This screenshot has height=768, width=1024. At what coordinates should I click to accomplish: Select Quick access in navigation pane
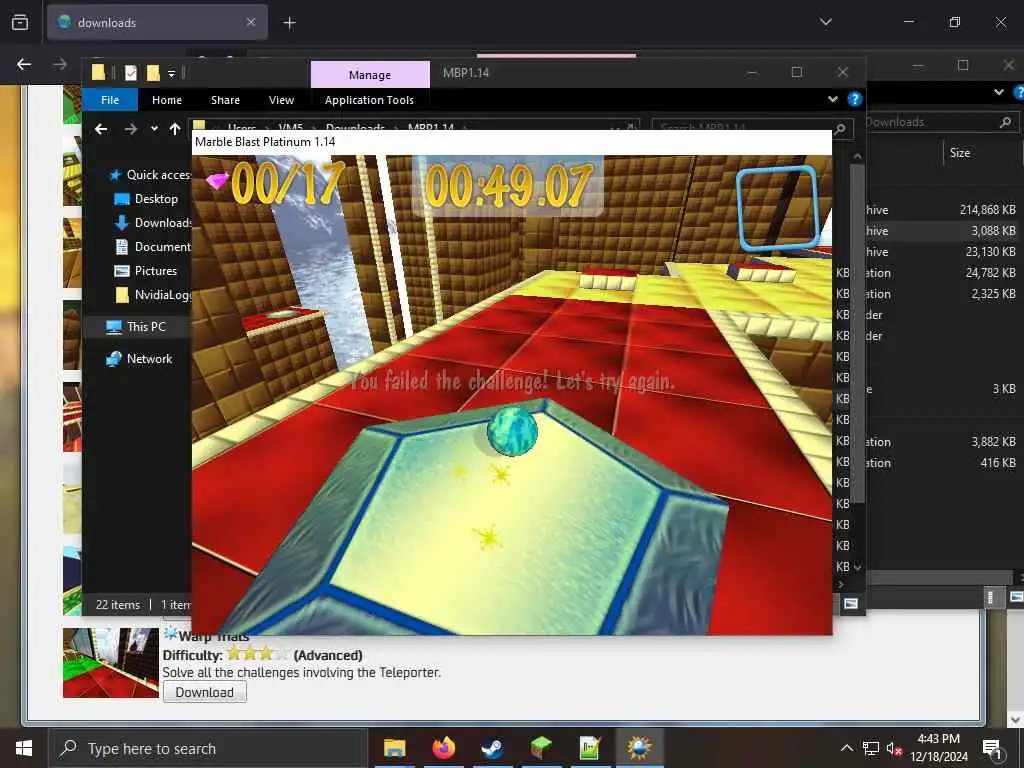150,174
